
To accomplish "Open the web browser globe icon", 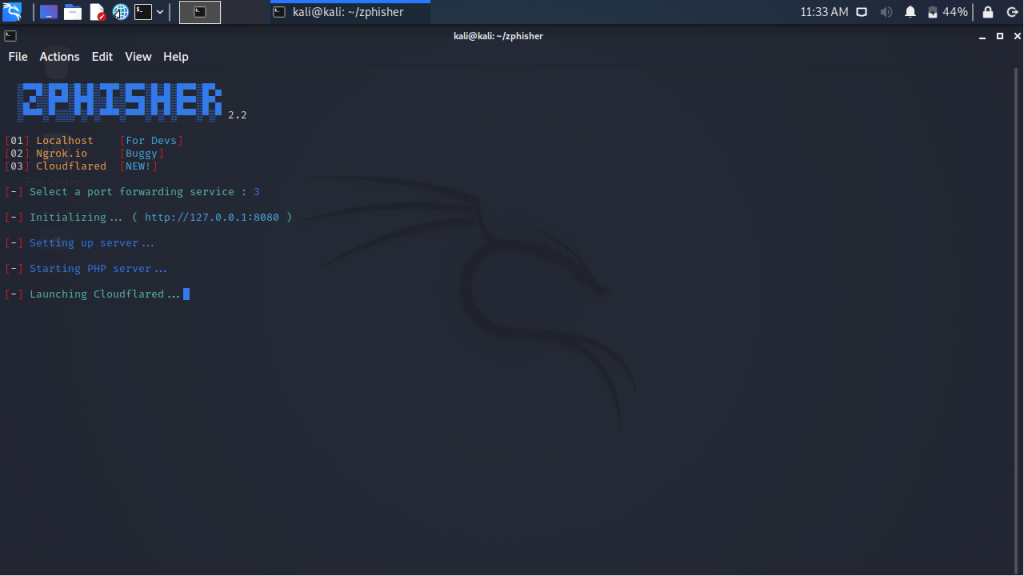I will click(x=121, y=12).
